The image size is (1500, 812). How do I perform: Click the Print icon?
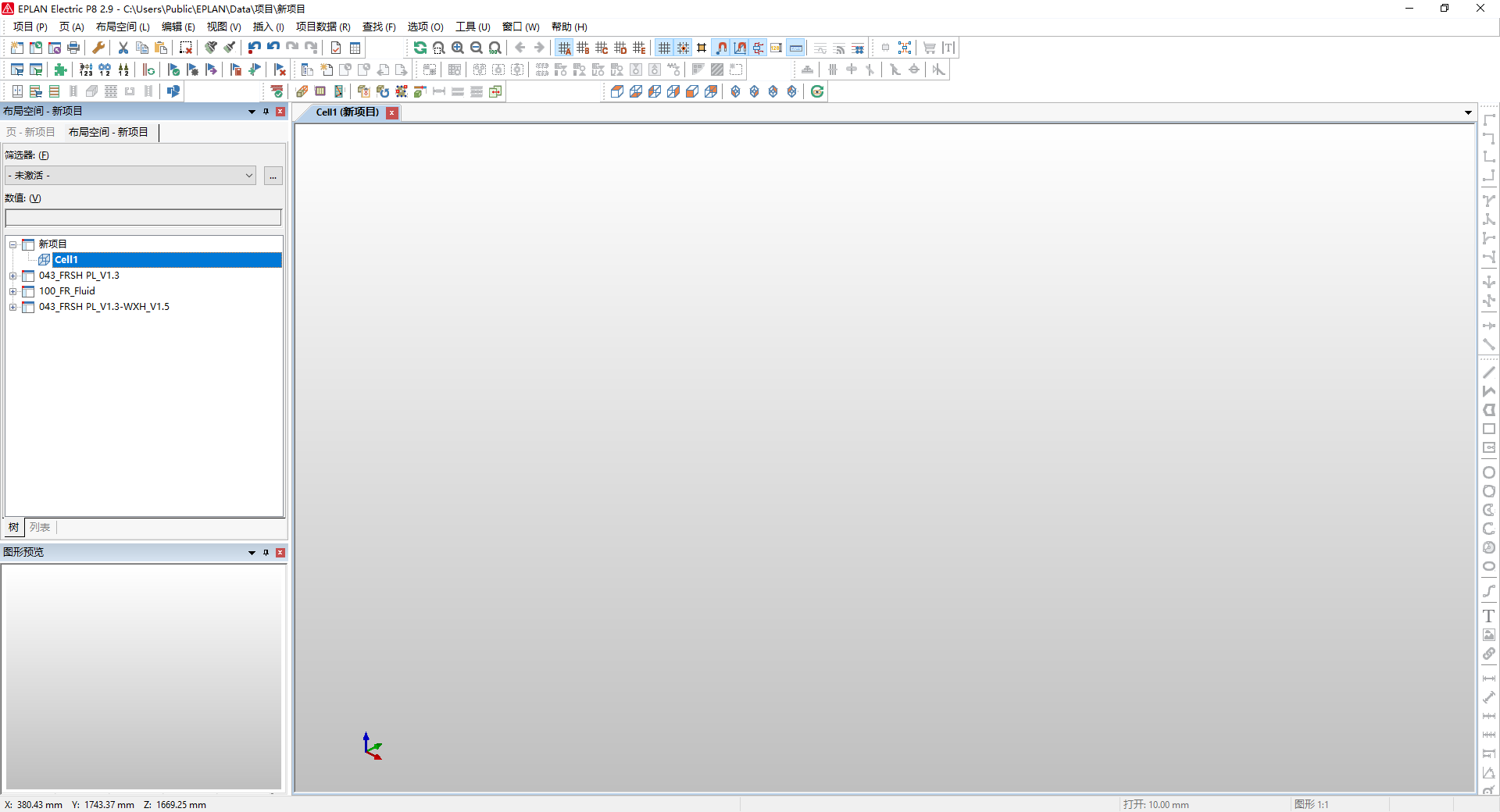pos(73,47)
